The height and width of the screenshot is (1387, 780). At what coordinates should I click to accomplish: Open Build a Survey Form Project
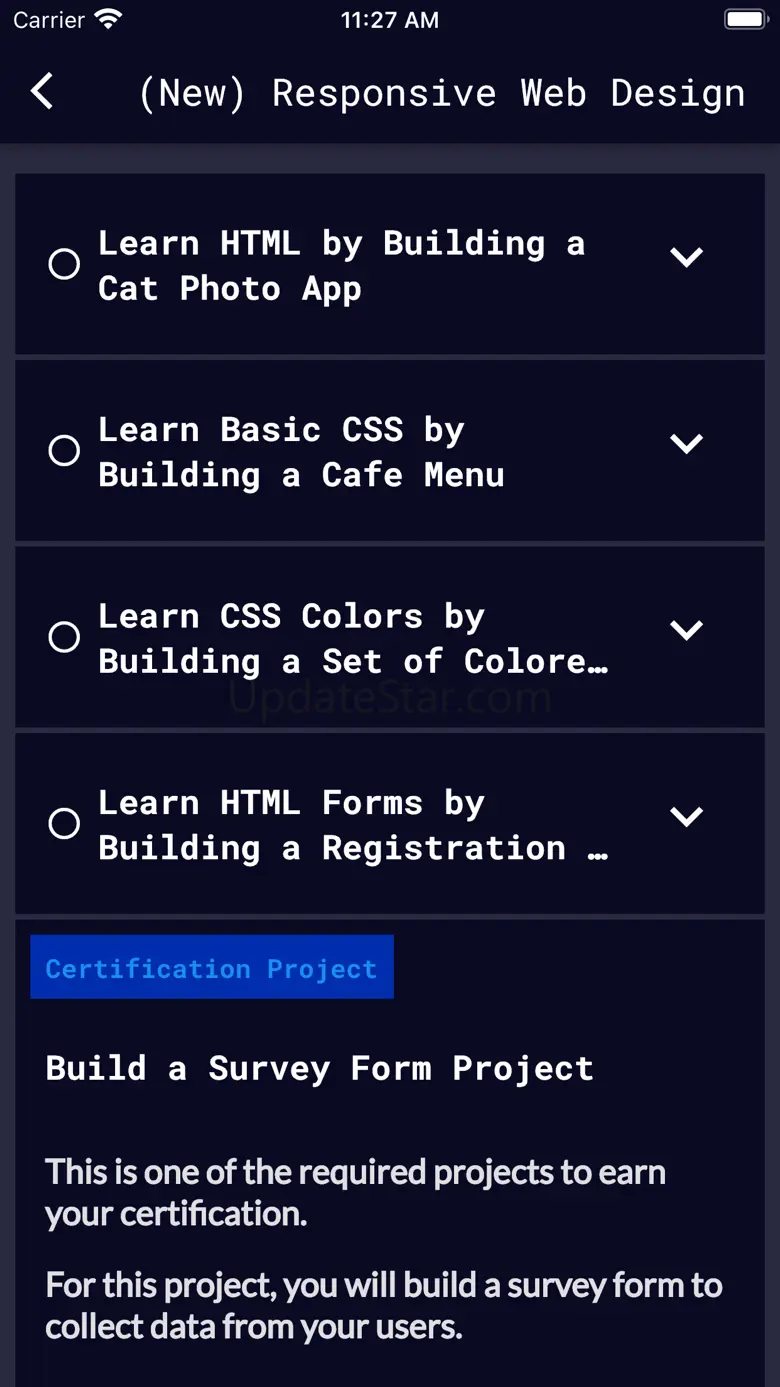(x=319, y=1068)
